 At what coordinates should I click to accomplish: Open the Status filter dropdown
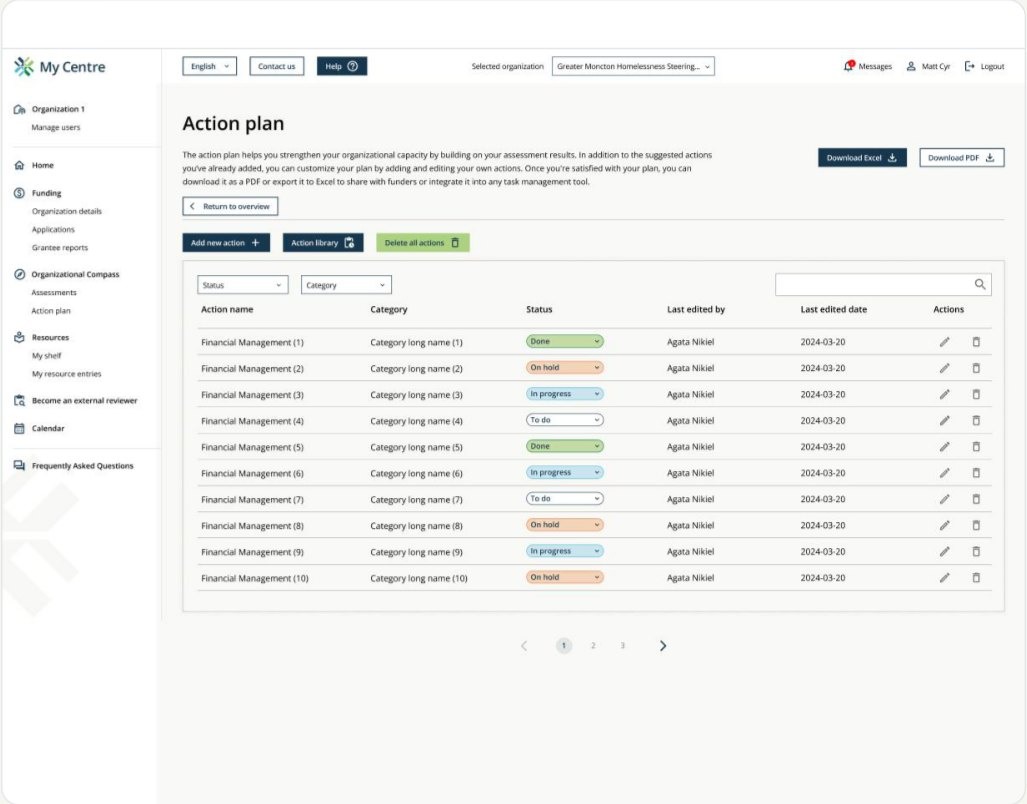pyautogui.click(x=242, y=285)
